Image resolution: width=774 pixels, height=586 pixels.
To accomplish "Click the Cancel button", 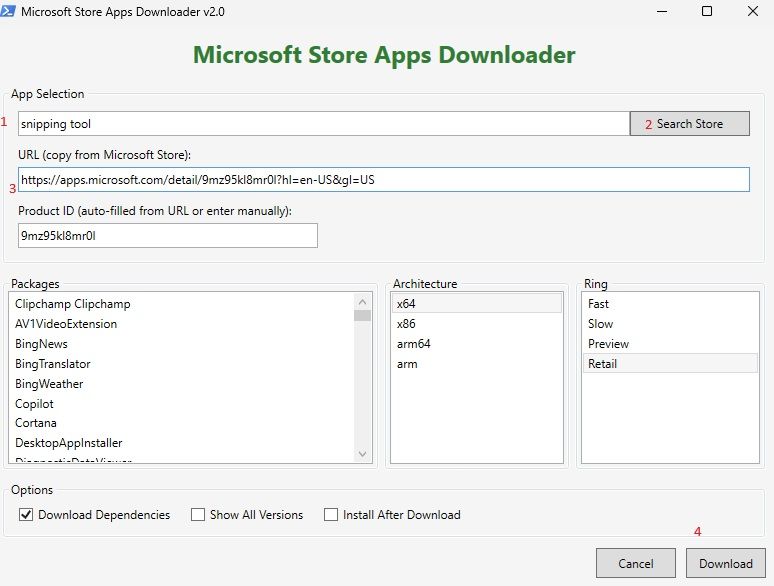I will (635, 563).
